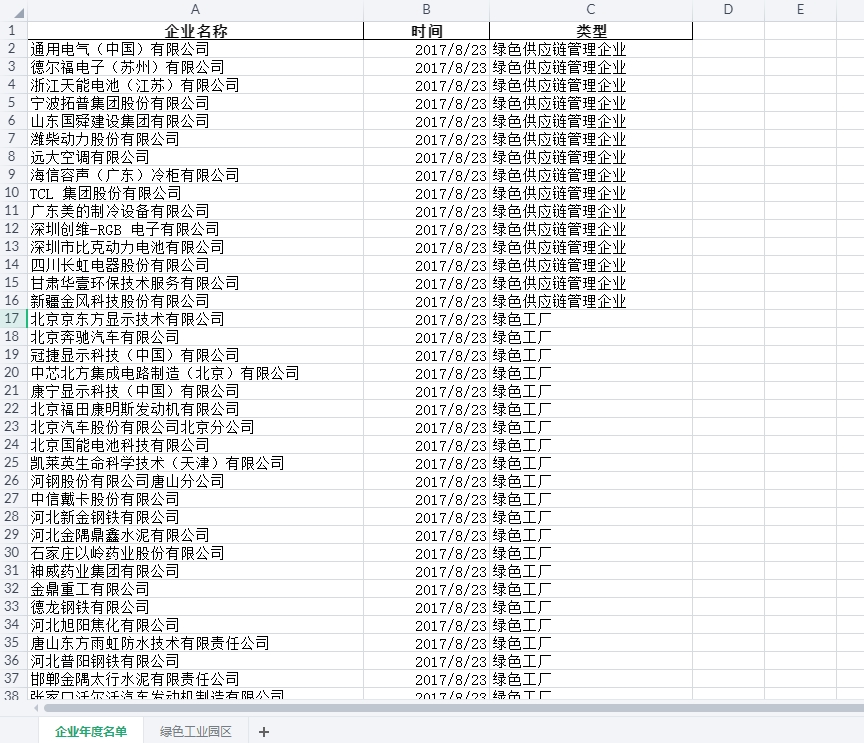Select cell 神威药业集团有限公司
This screenshot has width=864, height=743.
[196, 570]
